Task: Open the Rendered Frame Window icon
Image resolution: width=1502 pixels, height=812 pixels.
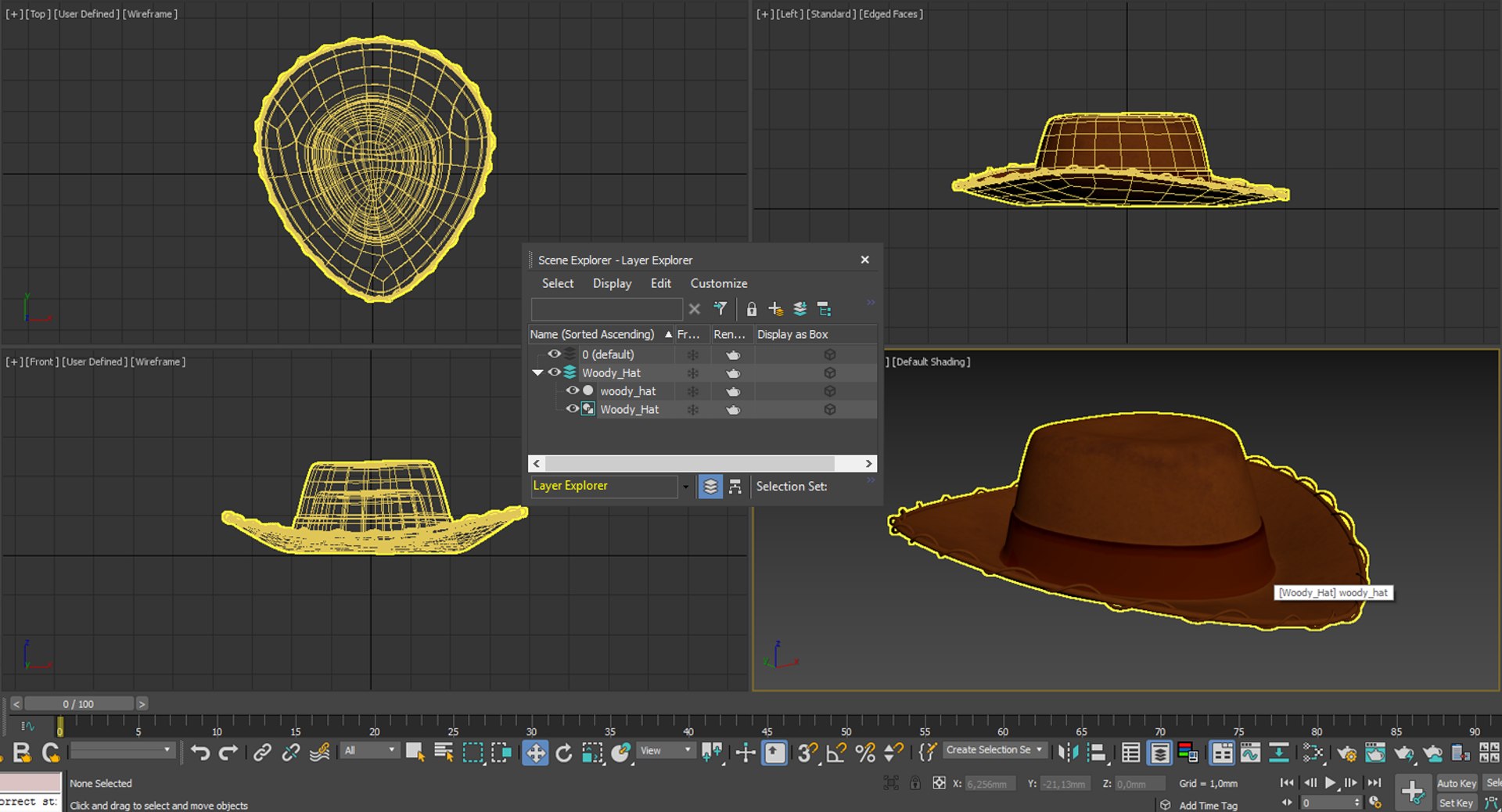Action: click(1375, 753)
